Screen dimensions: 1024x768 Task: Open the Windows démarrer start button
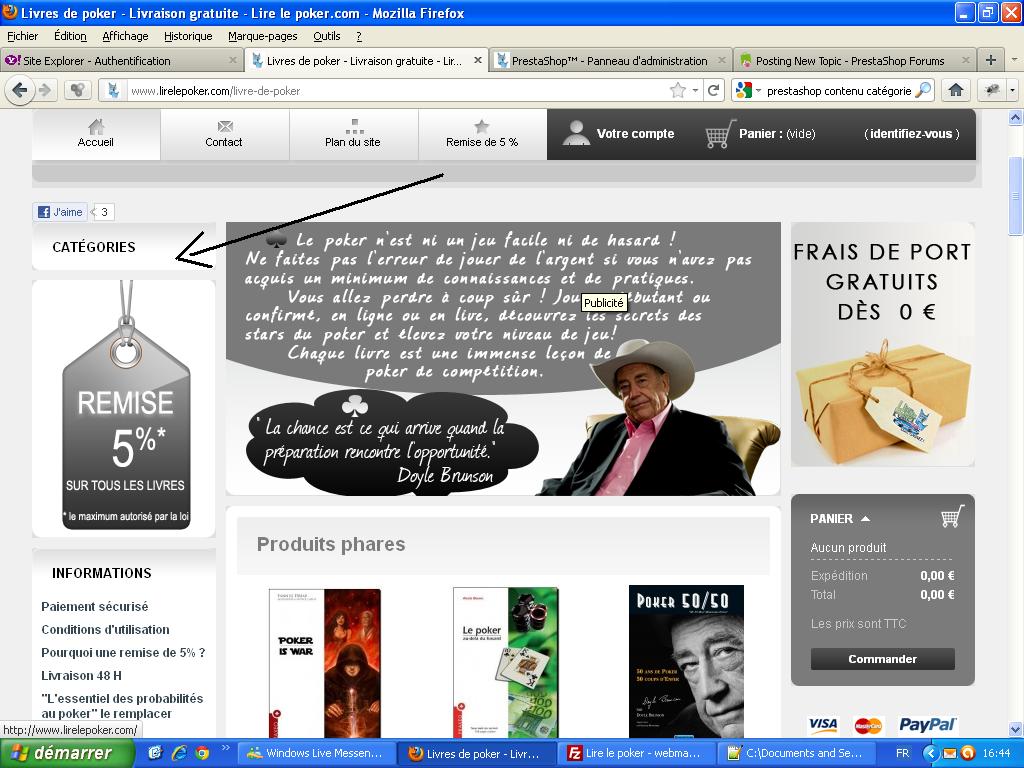67,753
